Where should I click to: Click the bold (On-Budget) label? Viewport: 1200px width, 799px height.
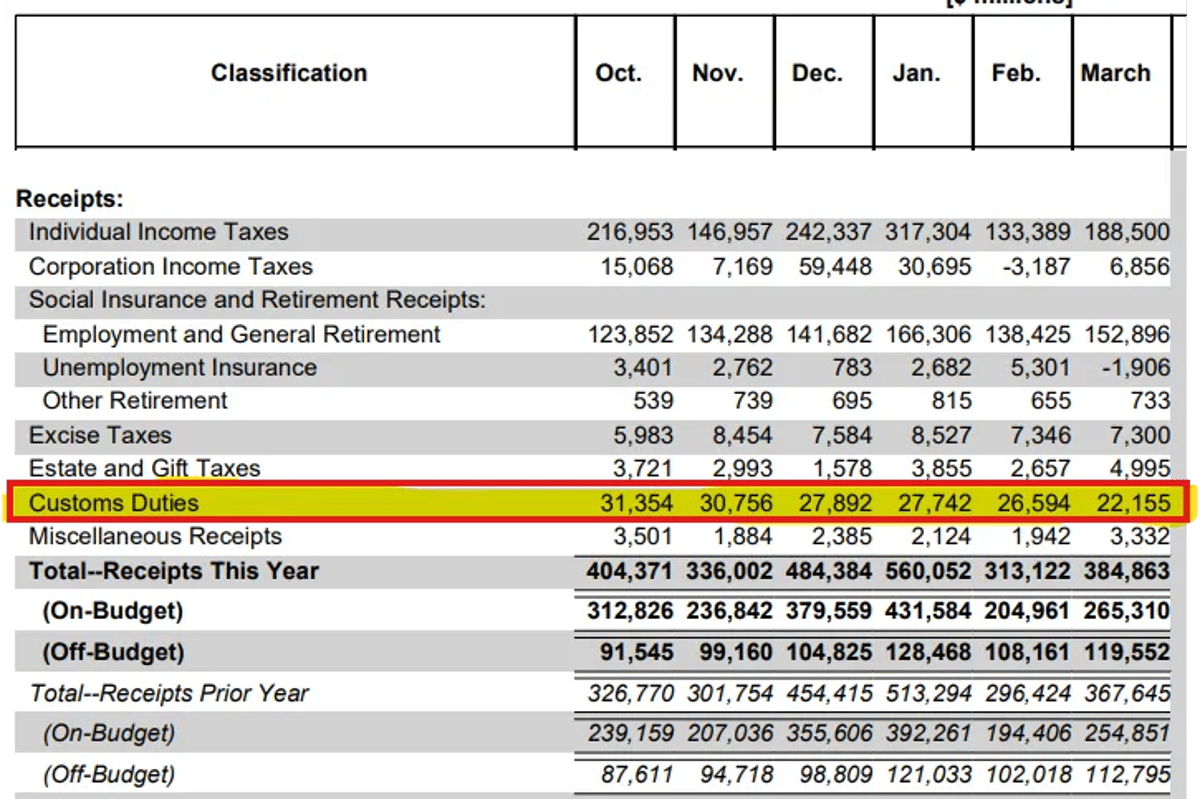click(x=113, y=611)
